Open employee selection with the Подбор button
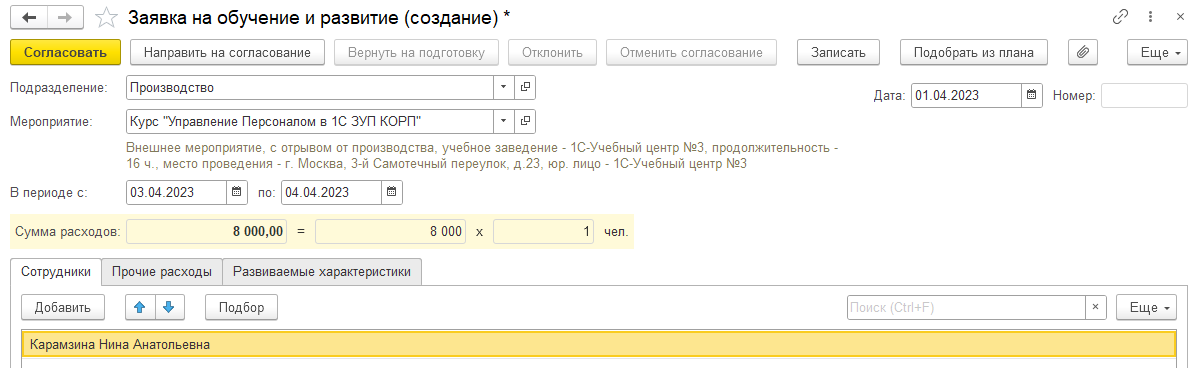 coord(241,307)
